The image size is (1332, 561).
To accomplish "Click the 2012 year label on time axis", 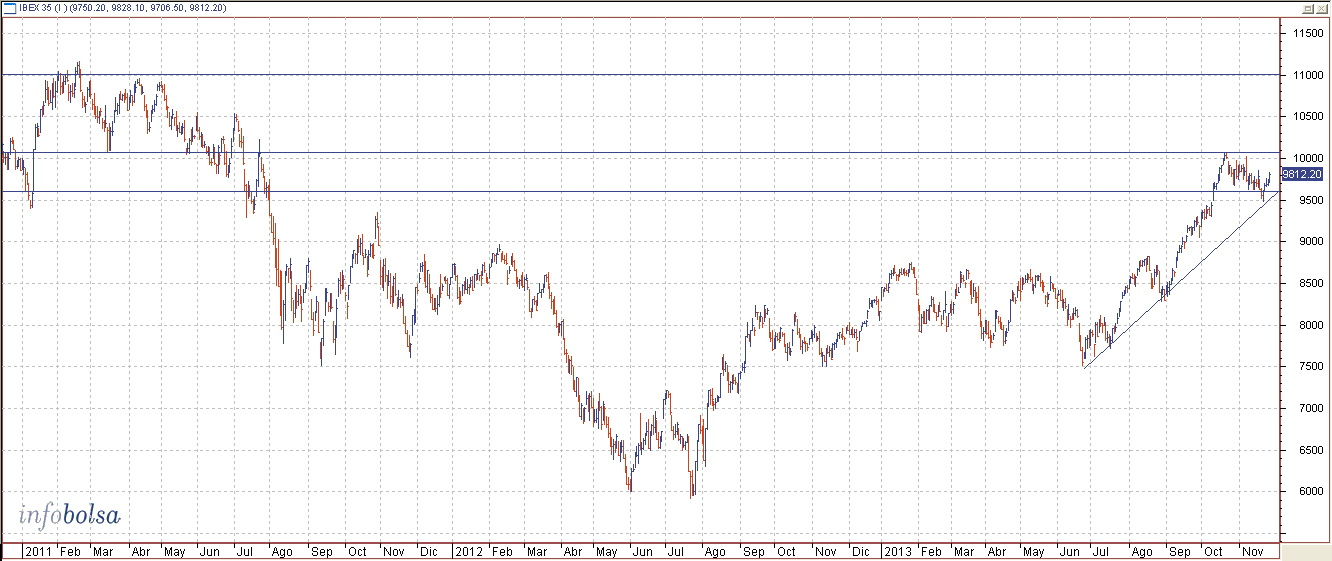I will point(468,551).
